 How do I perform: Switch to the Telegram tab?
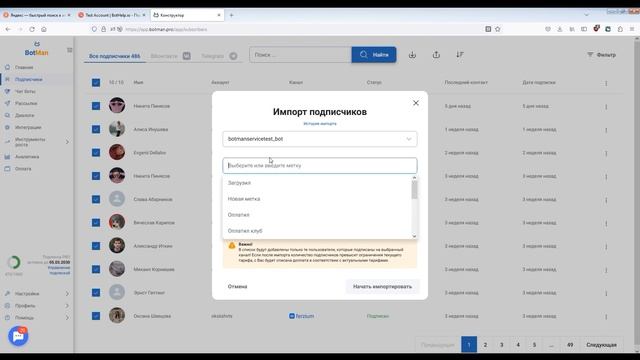click(219, 56)
